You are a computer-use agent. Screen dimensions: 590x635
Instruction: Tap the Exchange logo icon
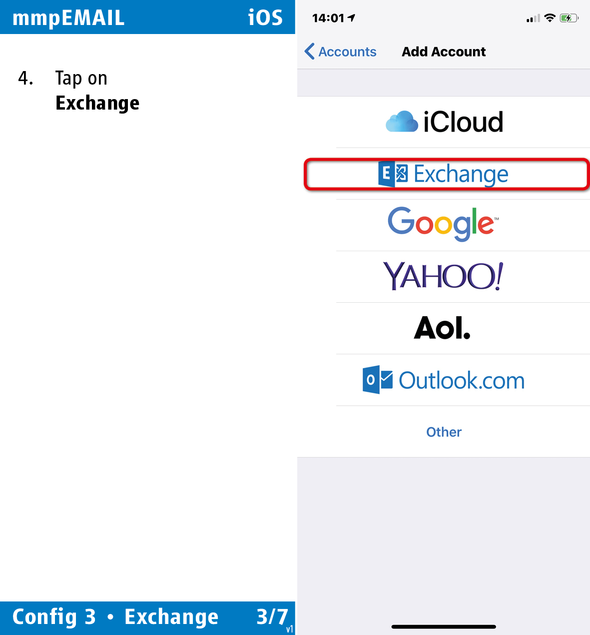point(393,174)
